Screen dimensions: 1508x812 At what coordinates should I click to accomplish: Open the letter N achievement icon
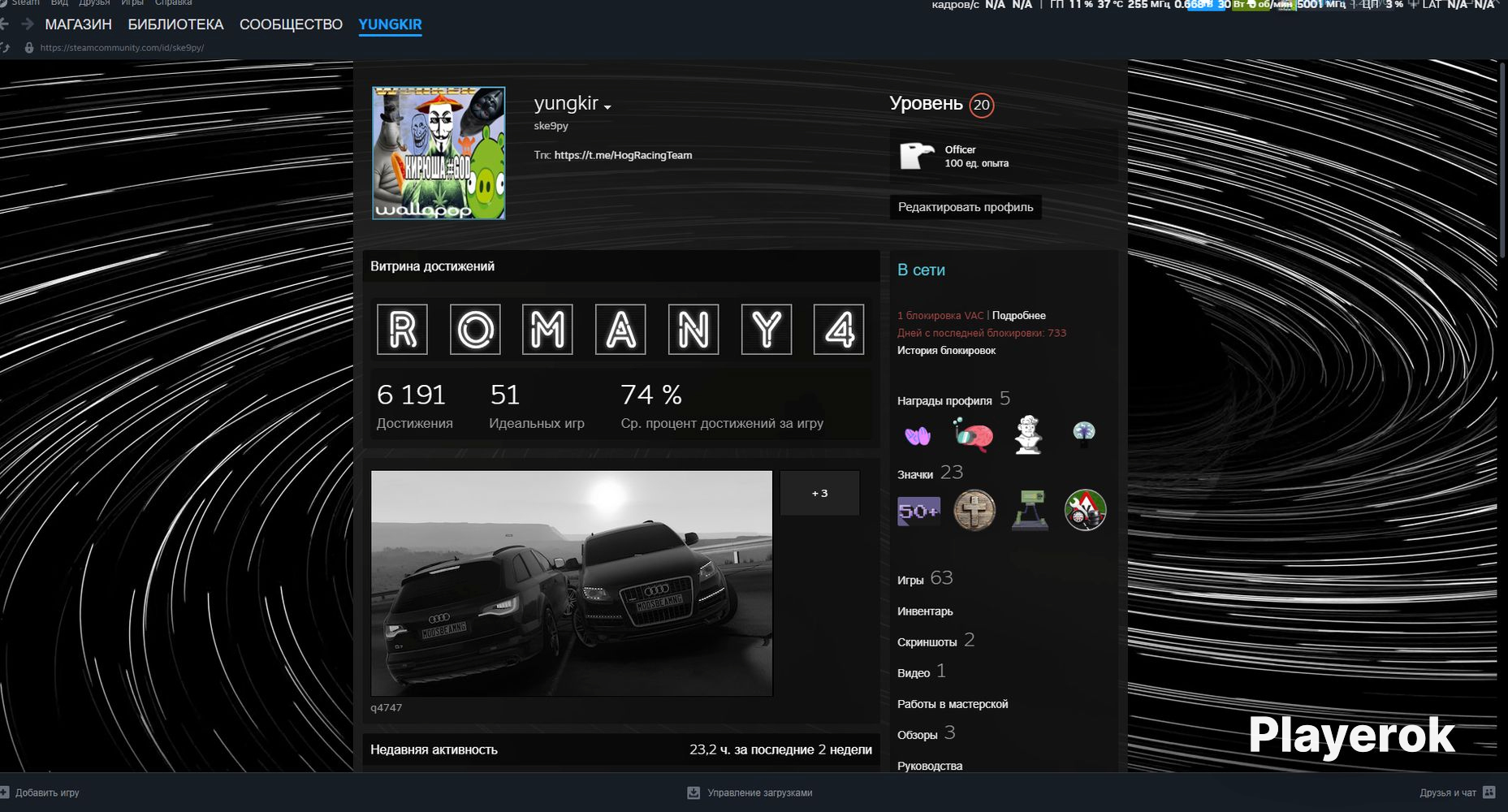click(x=694, y=329)
